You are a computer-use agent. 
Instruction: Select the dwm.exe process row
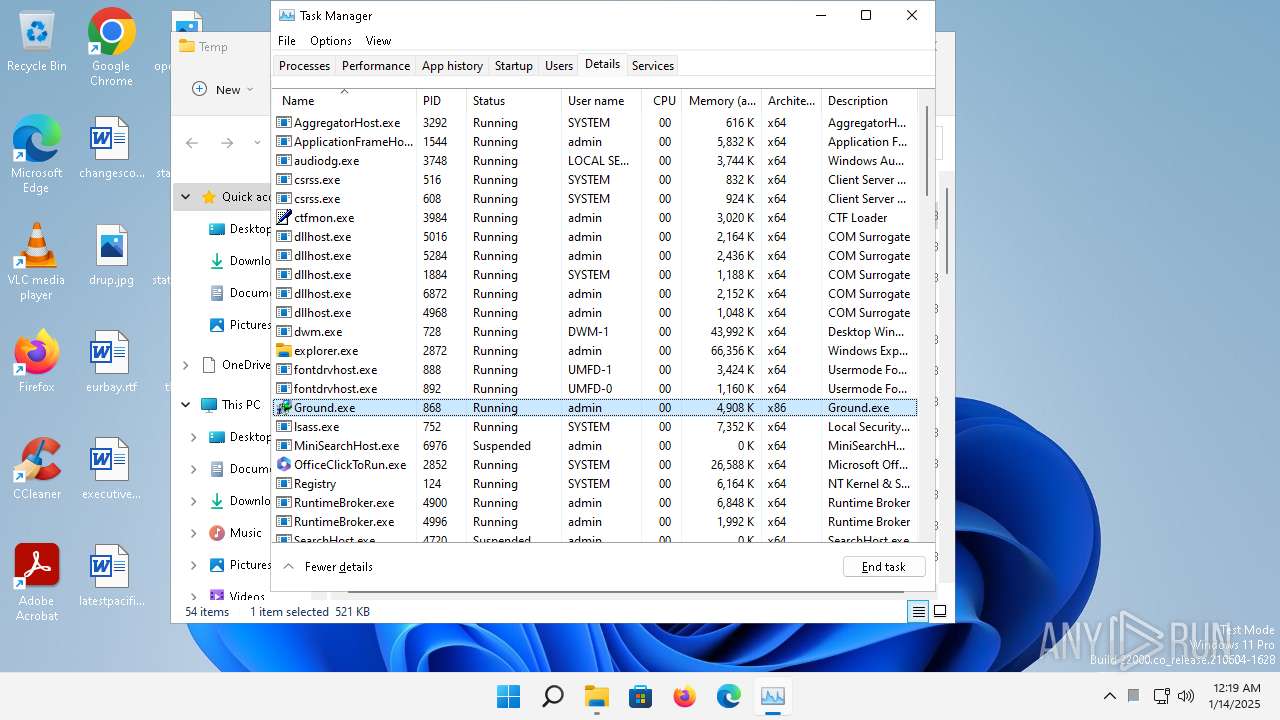595,332
